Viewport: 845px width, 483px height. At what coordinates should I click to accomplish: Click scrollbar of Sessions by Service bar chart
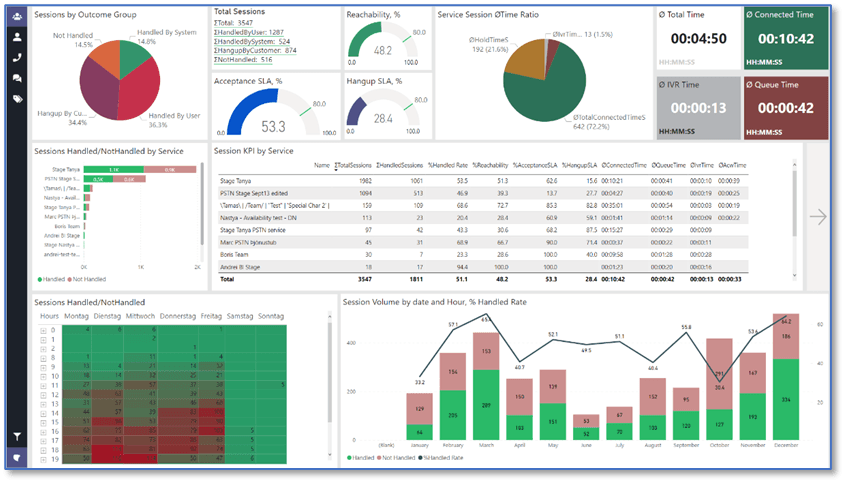tap(202, 204)
